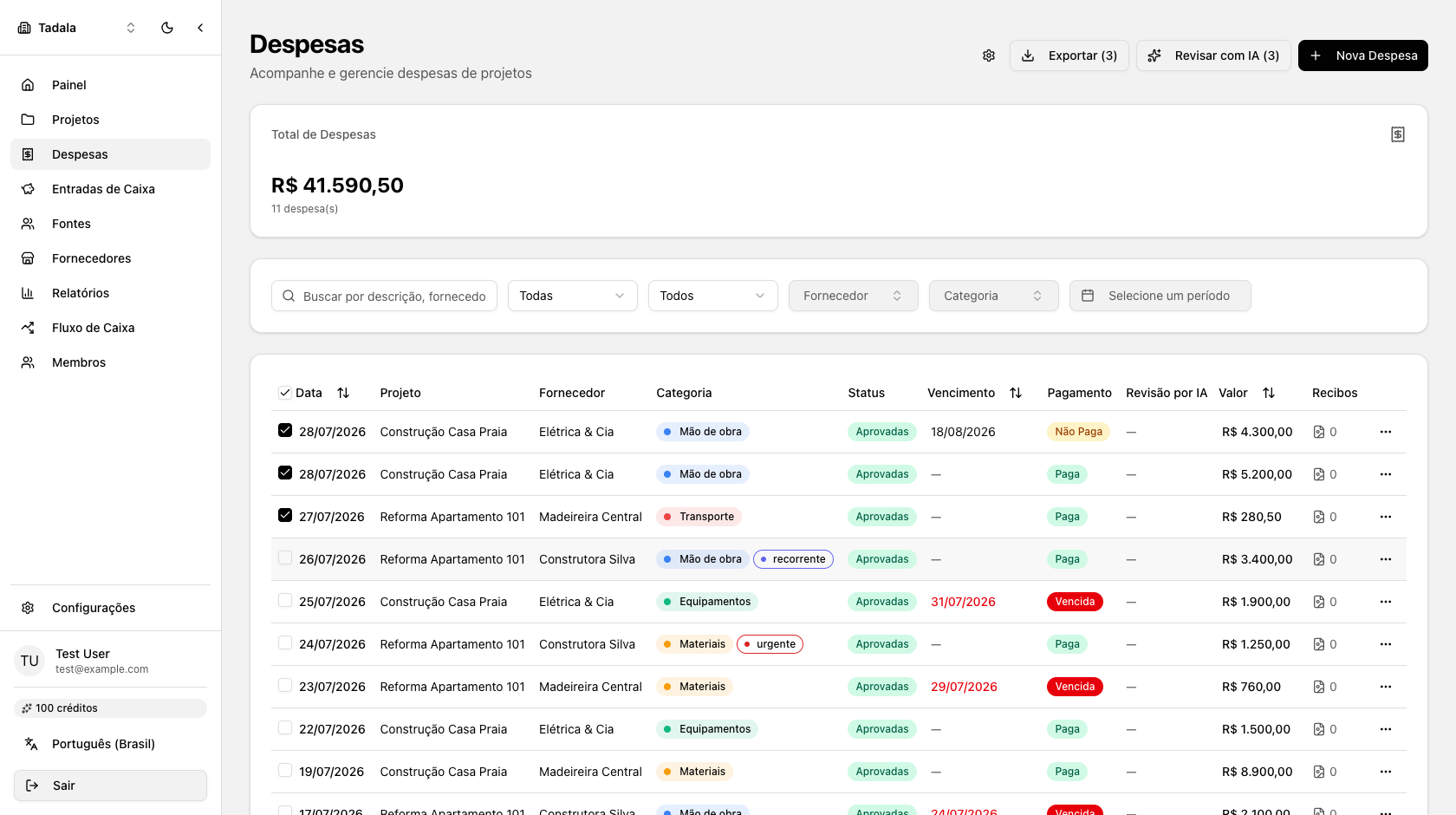Open receipts icon for R$ 1.500,00 row
Screen dimensions: 1456x815
[x=1319, y=729]
